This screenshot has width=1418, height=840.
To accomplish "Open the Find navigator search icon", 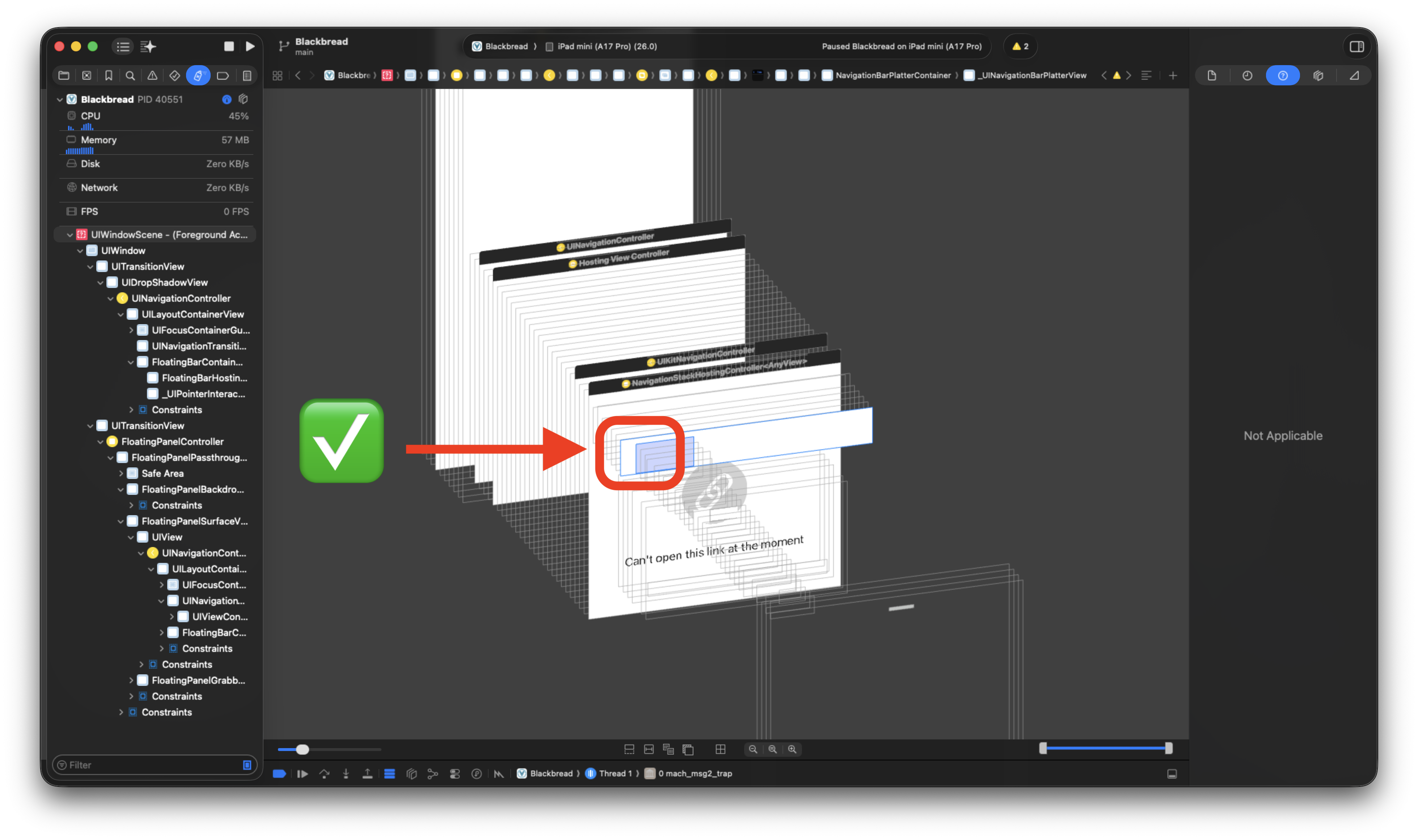I will tap(130, 75).
